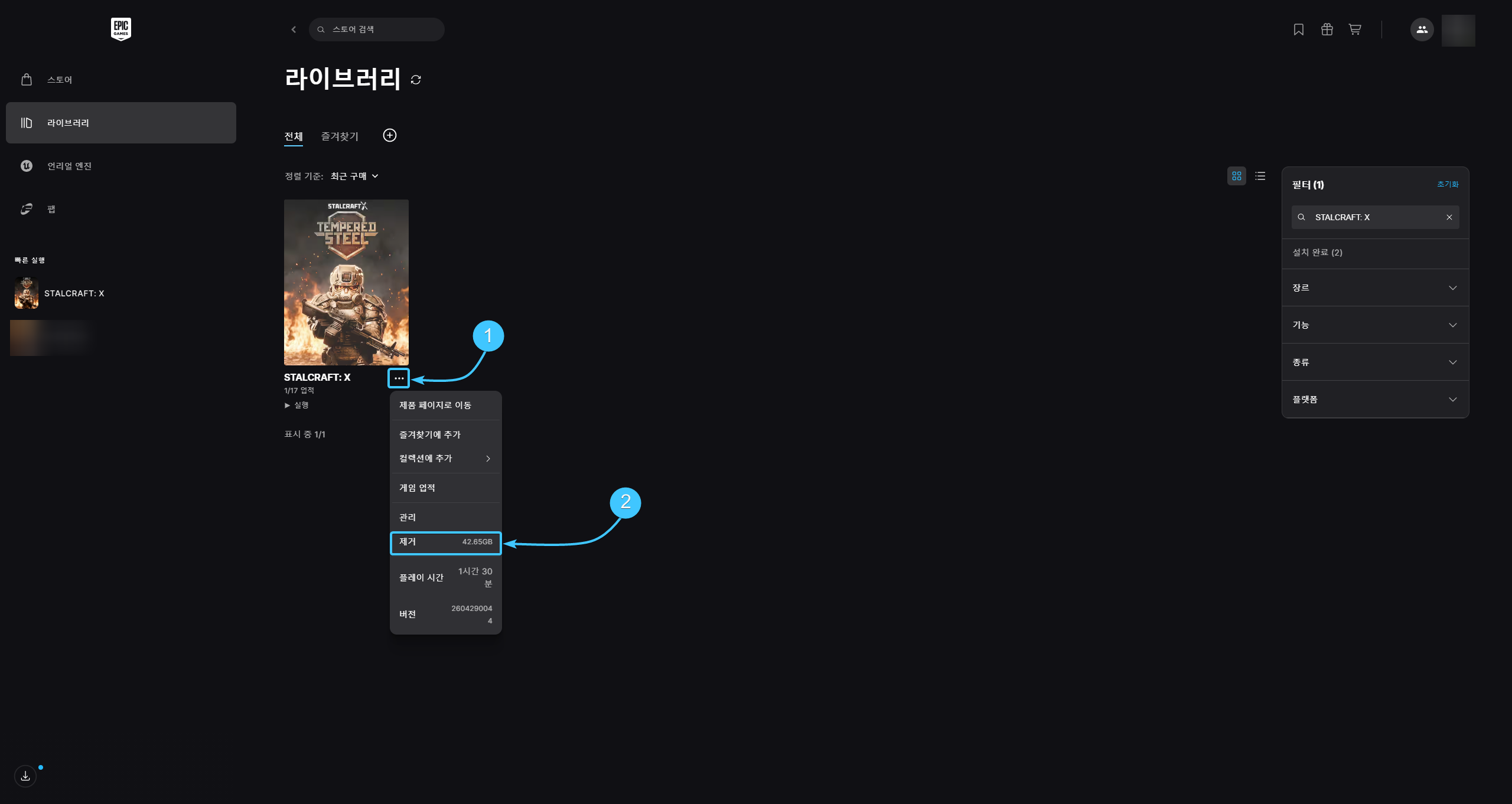Screen dimensions: 1512x804
Task: Clear the STALCRAFT: X filter search
Action: tap(1449, 217)
